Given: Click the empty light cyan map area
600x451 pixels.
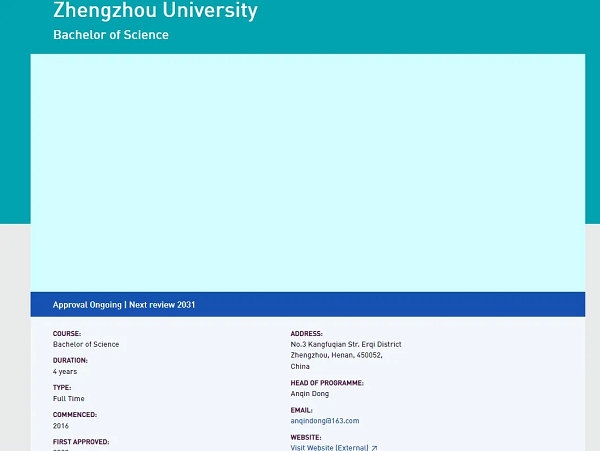Looking at the screenshot, I should 307,172.
